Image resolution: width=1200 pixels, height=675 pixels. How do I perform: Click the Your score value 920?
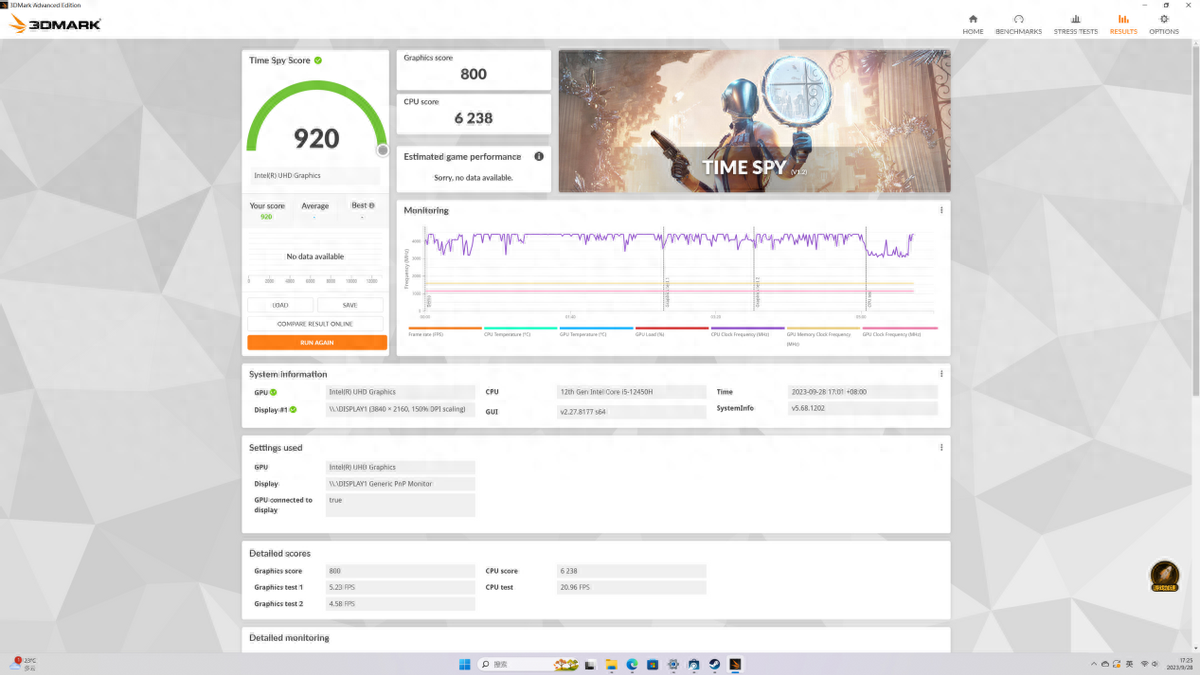(266, 216)
